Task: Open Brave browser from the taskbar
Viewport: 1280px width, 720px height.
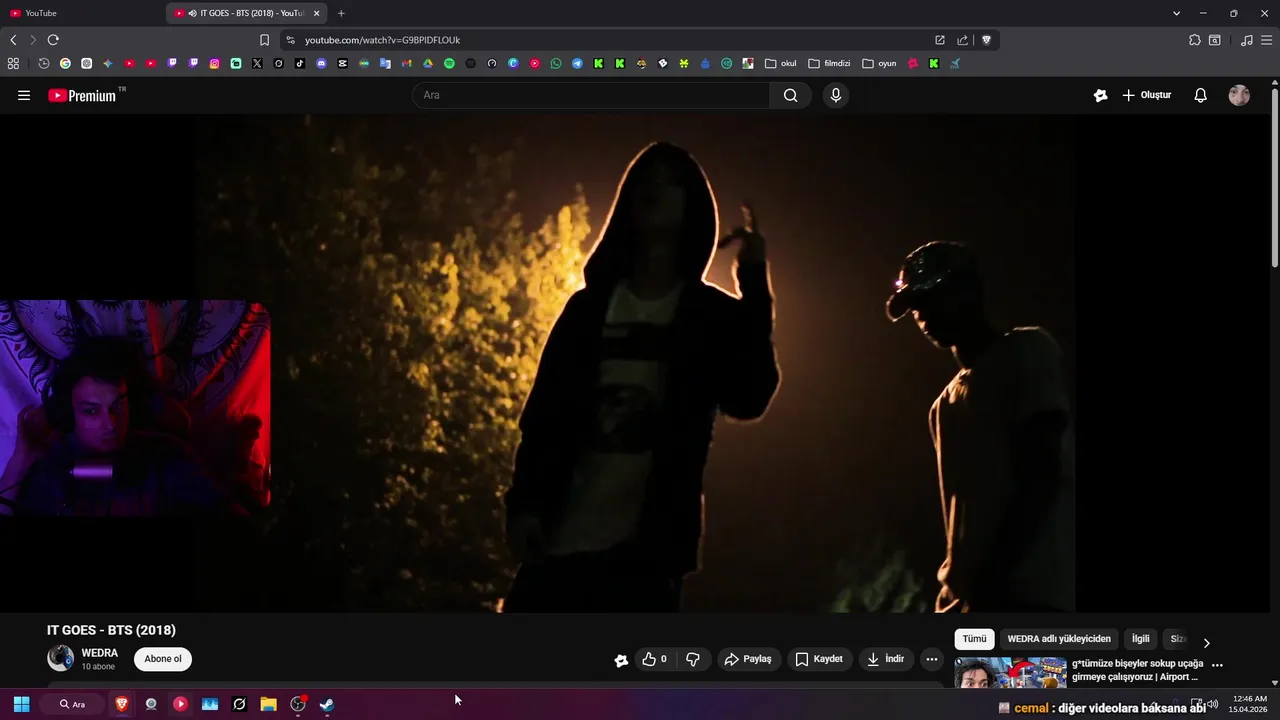Action: point(122,704)
